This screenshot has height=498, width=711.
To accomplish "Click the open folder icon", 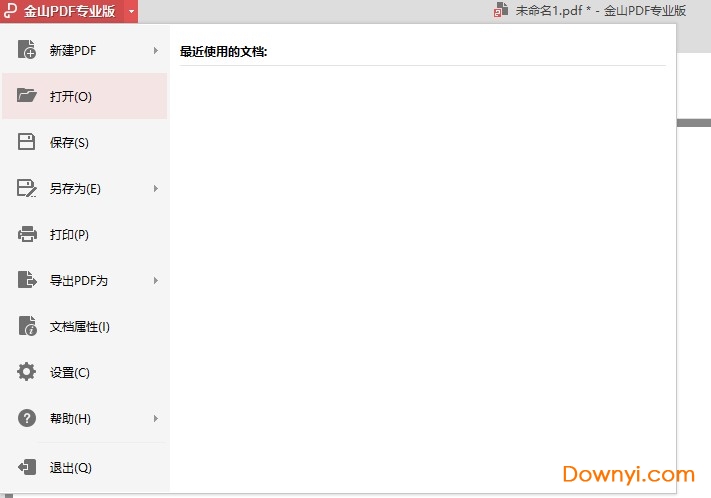I will (26, 95).
